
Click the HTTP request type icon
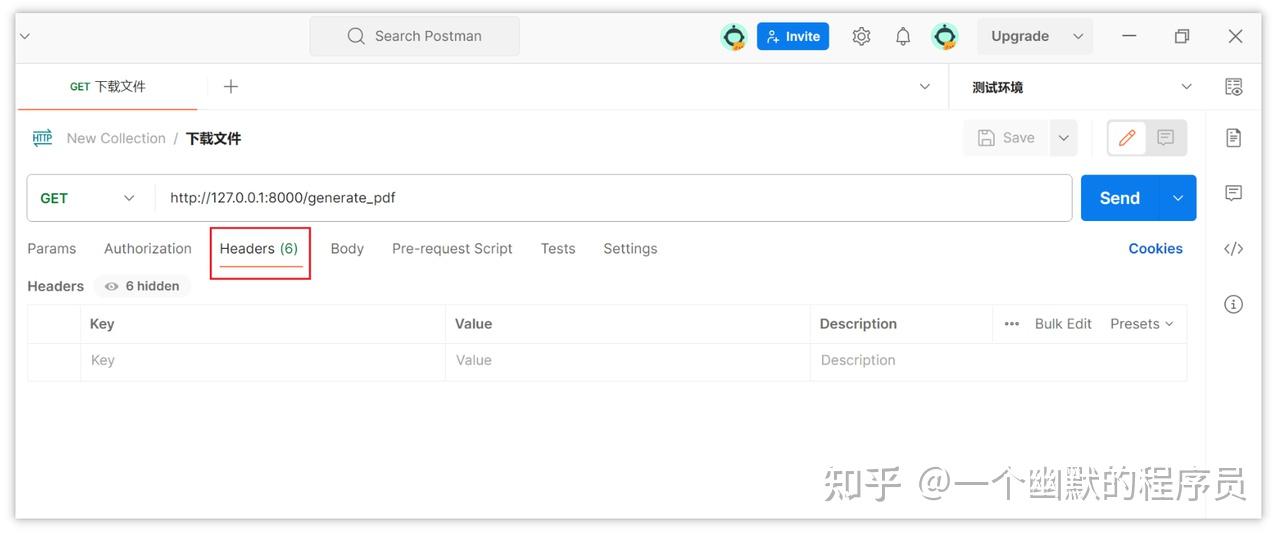(x=42, y=138)
